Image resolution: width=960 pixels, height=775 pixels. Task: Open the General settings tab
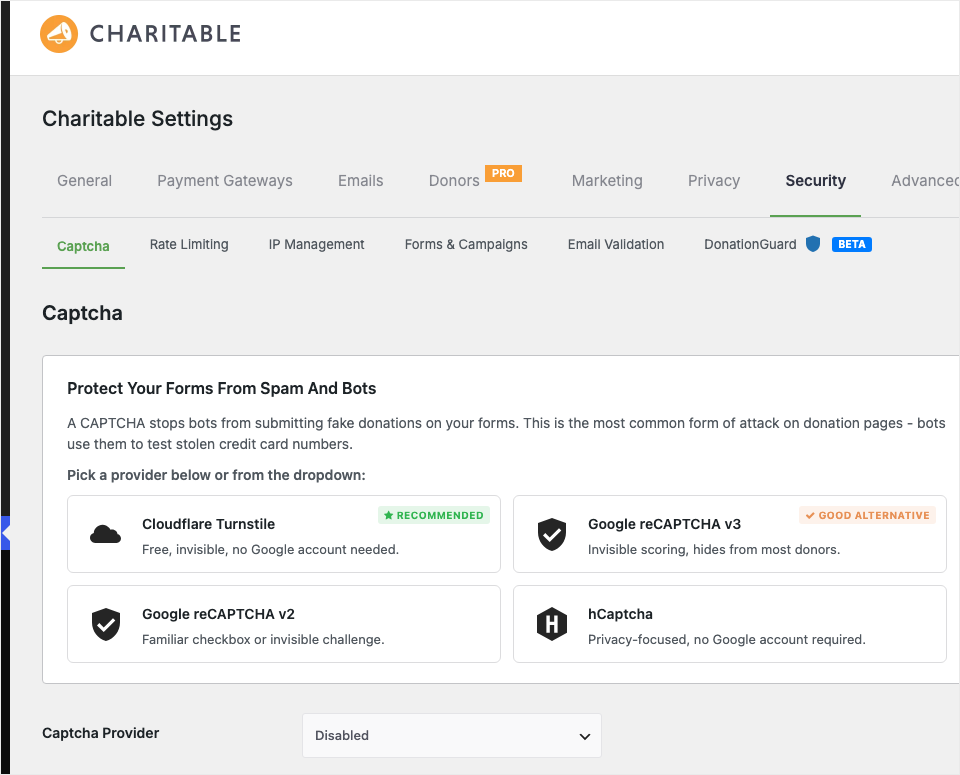(x=84, y=181)
